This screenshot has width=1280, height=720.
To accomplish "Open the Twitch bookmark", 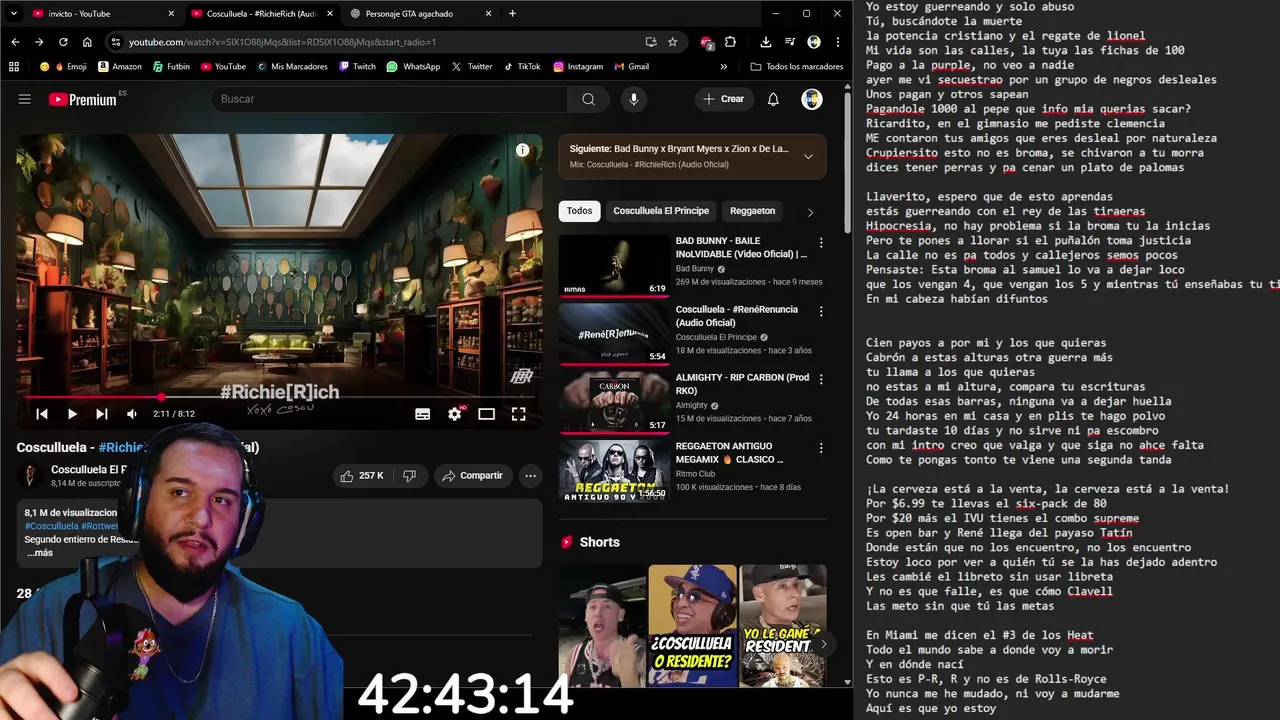I will pos(357,67).
